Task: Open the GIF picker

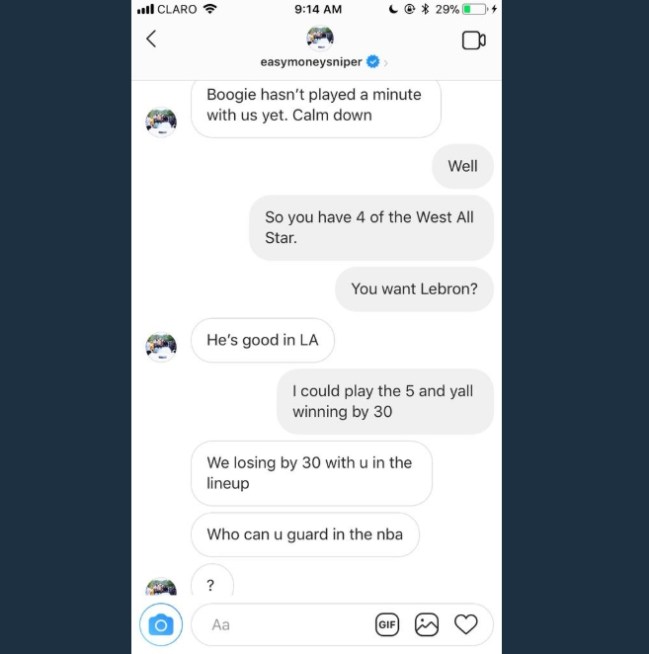Action: tap(387, 624)
